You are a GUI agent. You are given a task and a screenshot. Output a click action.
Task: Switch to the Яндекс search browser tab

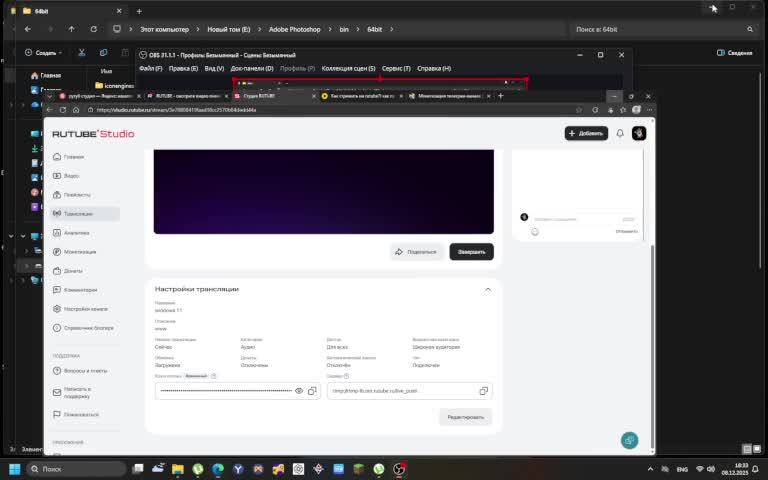(99, 96)
